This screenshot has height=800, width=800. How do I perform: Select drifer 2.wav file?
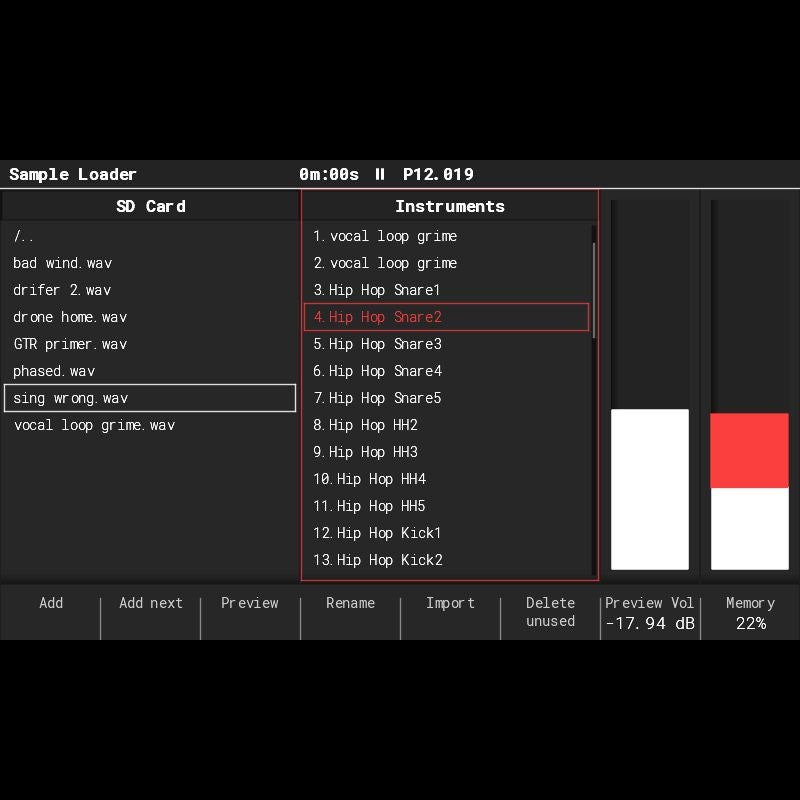(x=150, y=290)
